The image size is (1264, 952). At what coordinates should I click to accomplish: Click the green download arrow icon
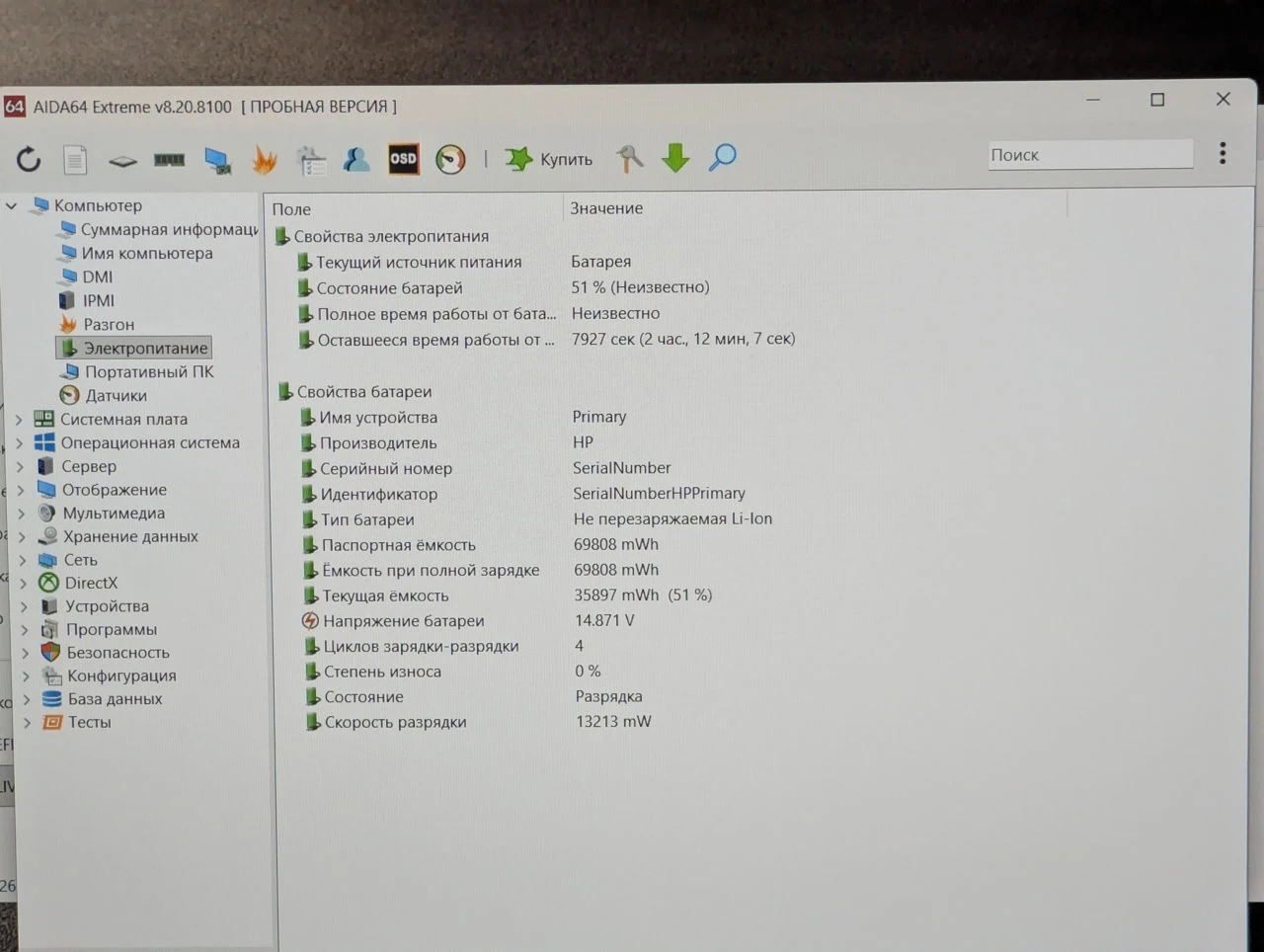click(x=675, y=157)
